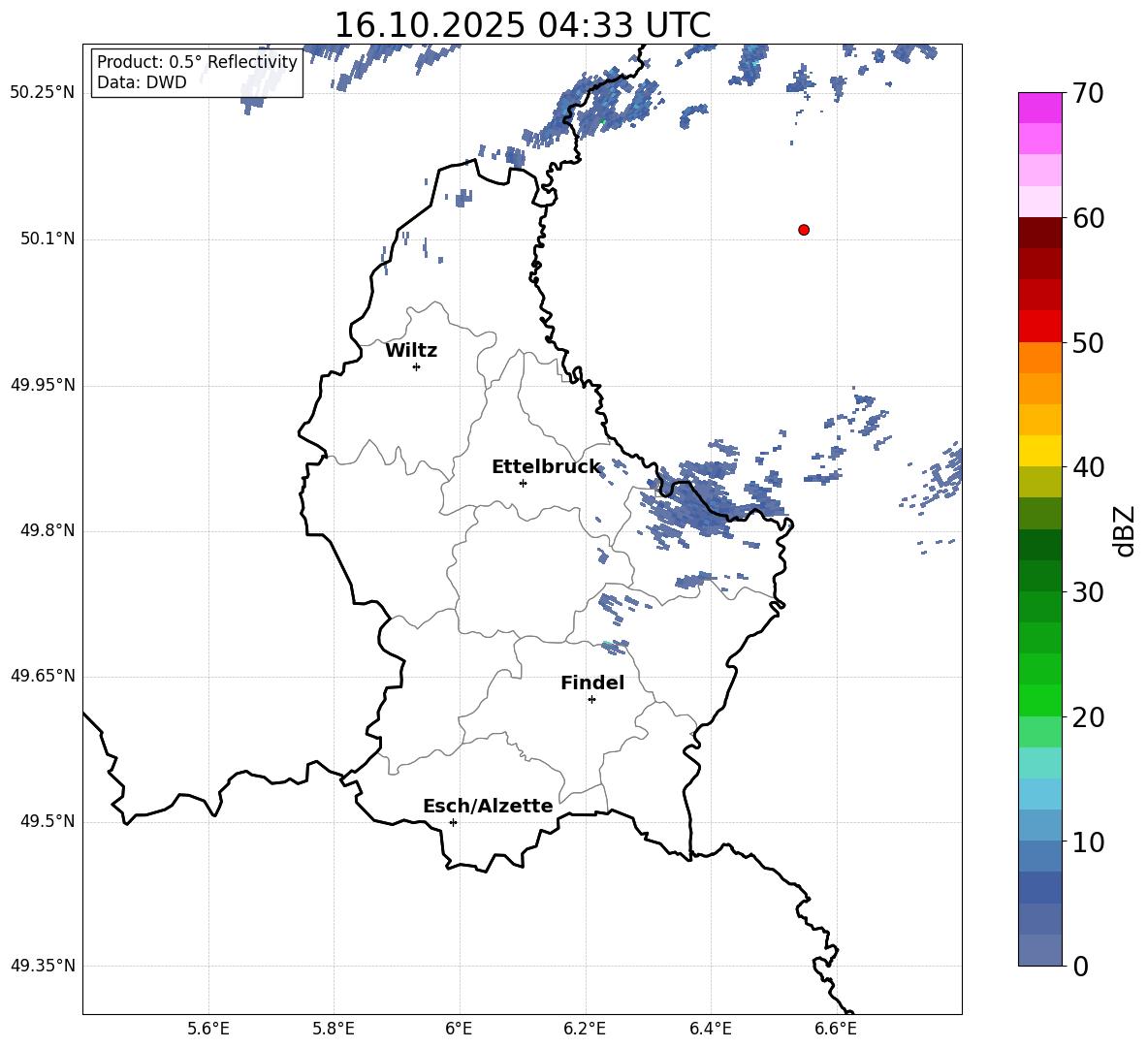Screen dimensions: 1148x1048
Task: Click the 49.5°N latitude label
Action: click(48, 822)
